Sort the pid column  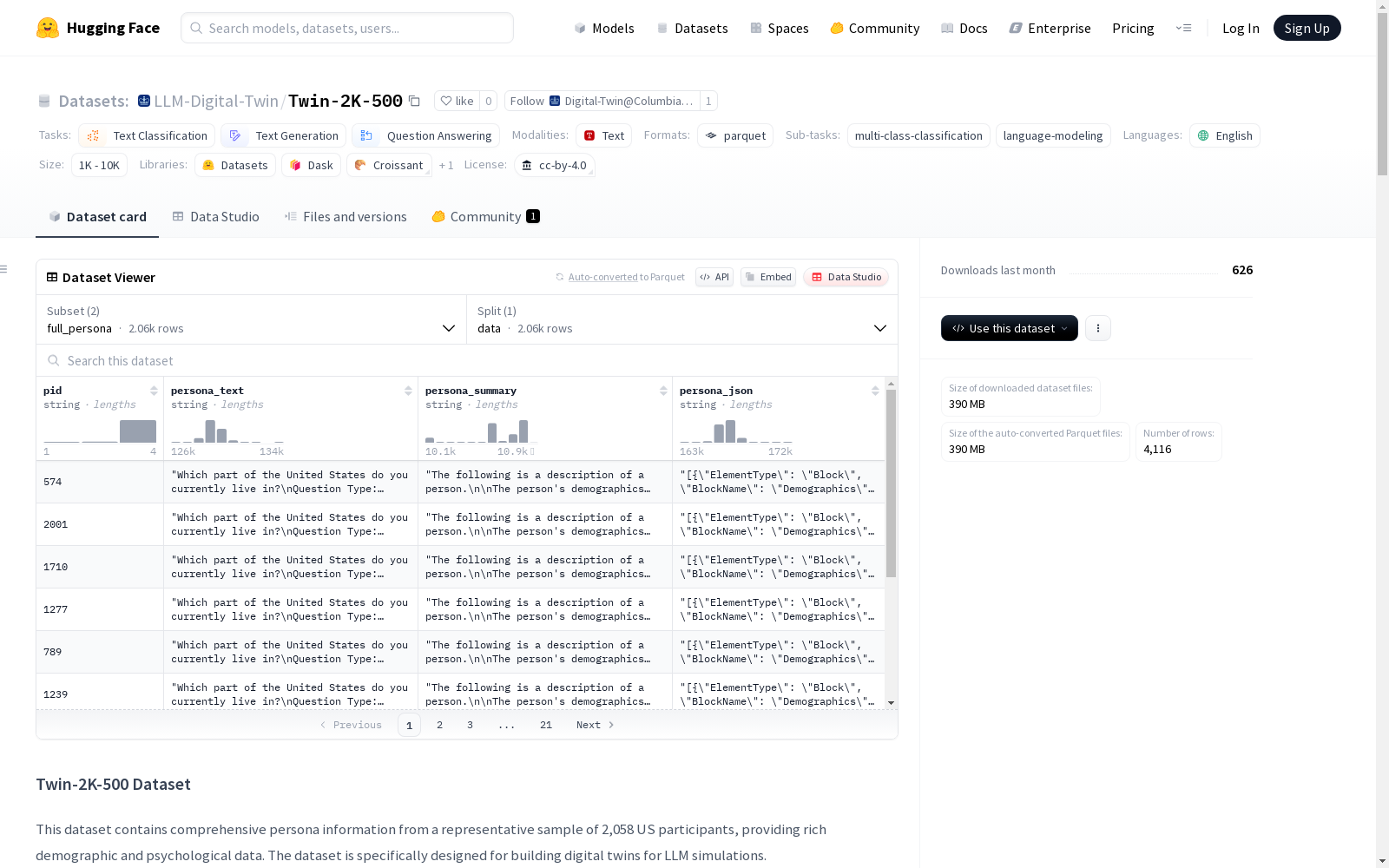click(154, 391)
